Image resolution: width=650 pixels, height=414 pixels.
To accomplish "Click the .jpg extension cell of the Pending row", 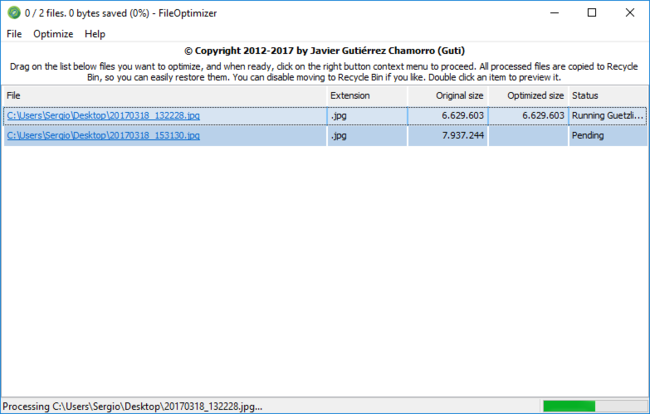I will (367, 135).
